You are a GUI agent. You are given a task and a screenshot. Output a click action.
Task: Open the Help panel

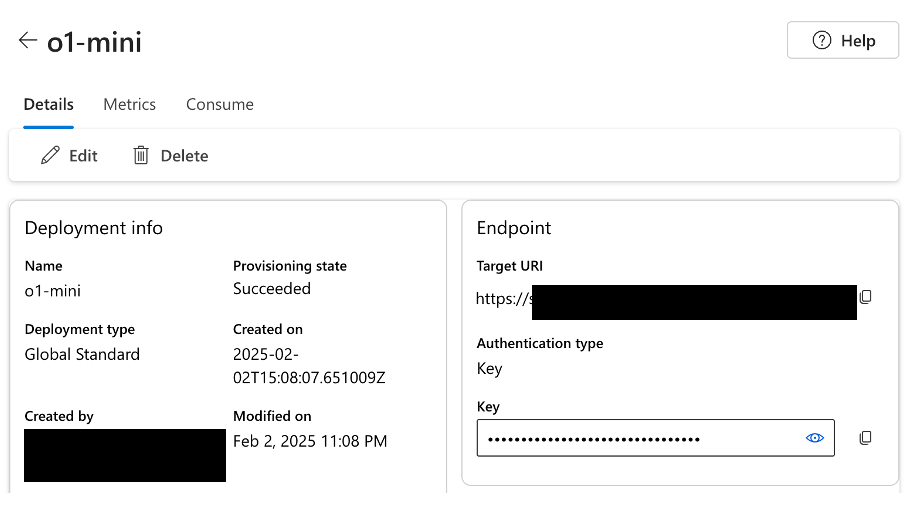click(x=842, y=41)
